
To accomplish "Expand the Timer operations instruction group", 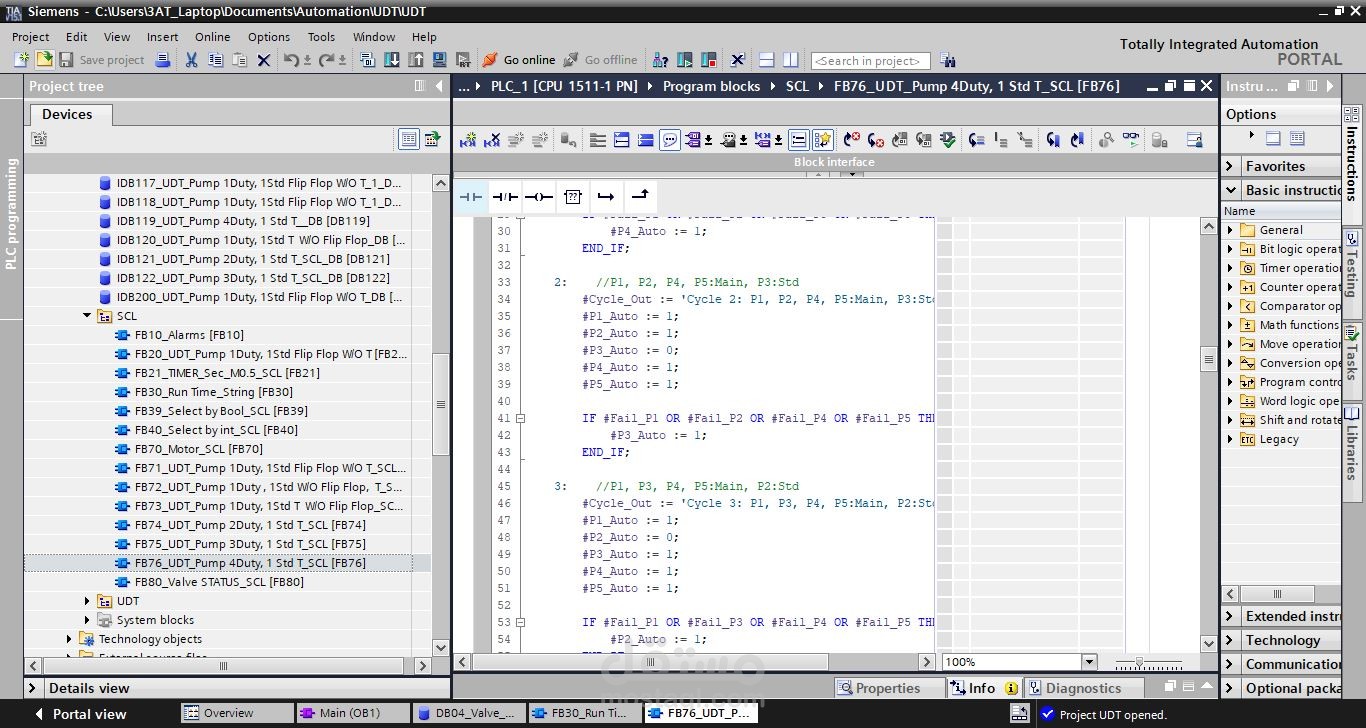I will (x=1231, y=268).
